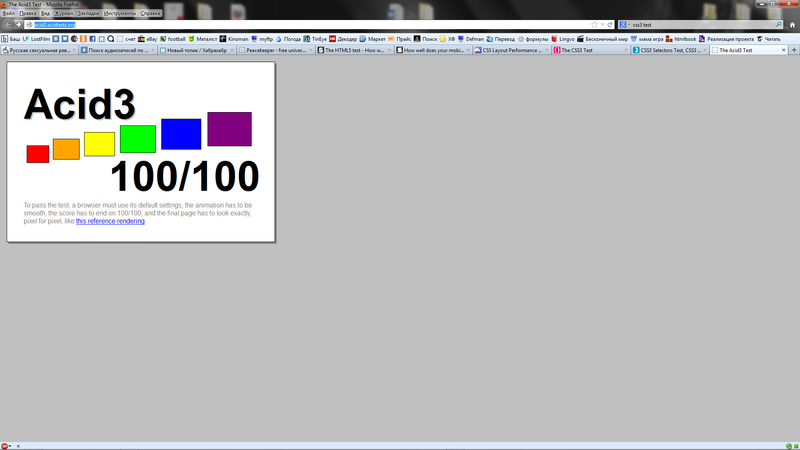
Task: Switch to The CSS3 Test tab
Action: pos(591,50)
